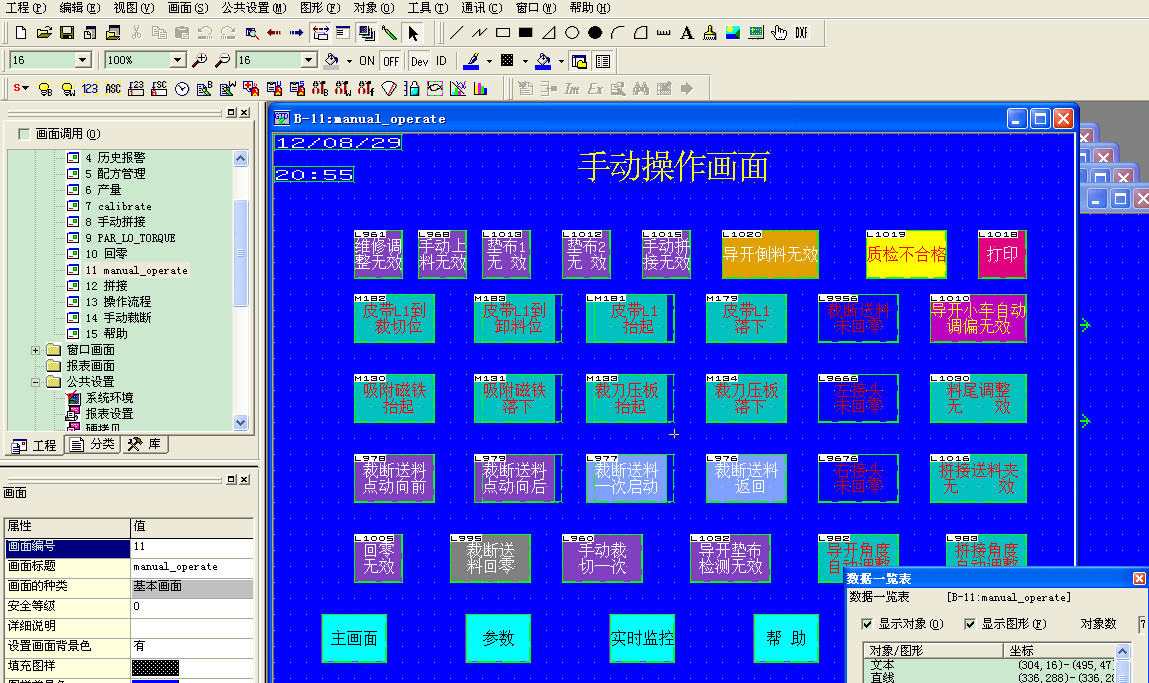Select the straight line drawing tool
The height and width of the screenshot is (683, 1149).
pos(457,33)
